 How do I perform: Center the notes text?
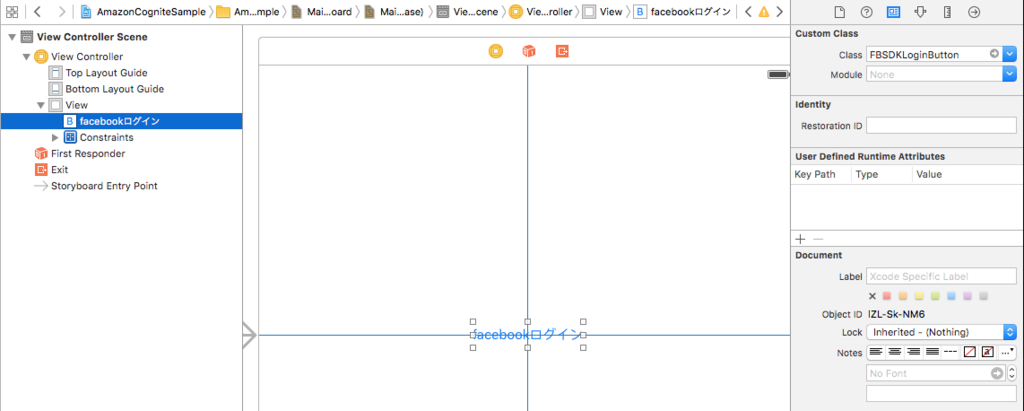(x=895, y=352)
